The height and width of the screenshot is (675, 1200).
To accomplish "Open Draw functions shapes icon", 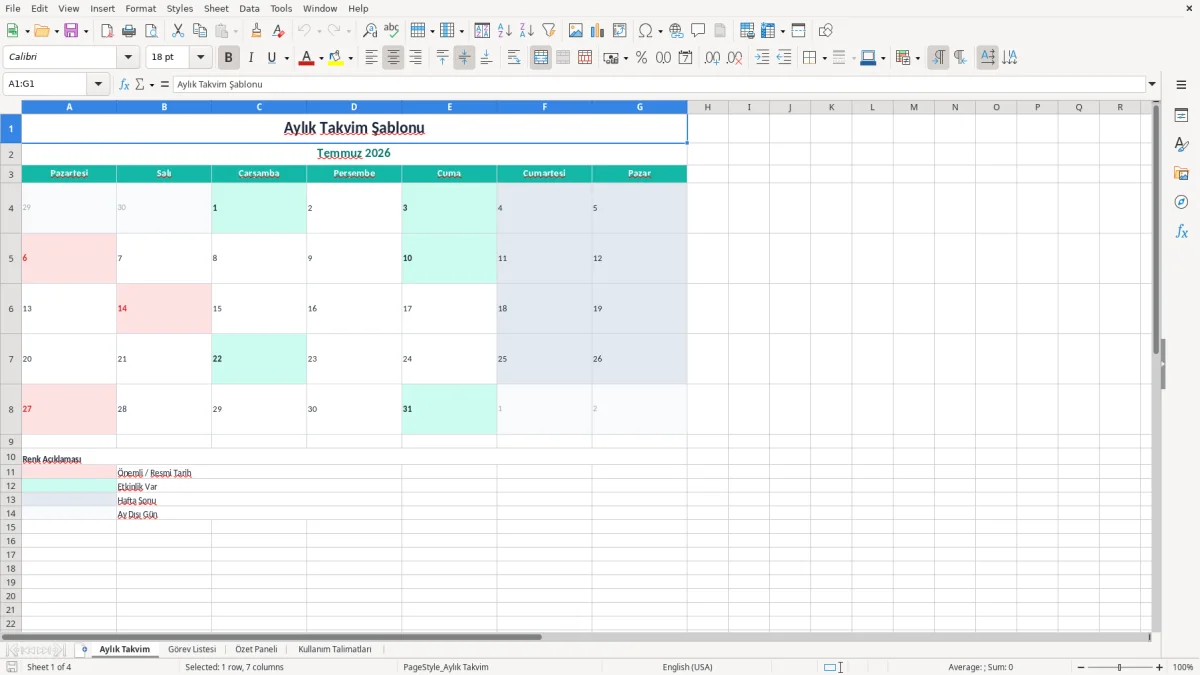I will pos(826,31).
